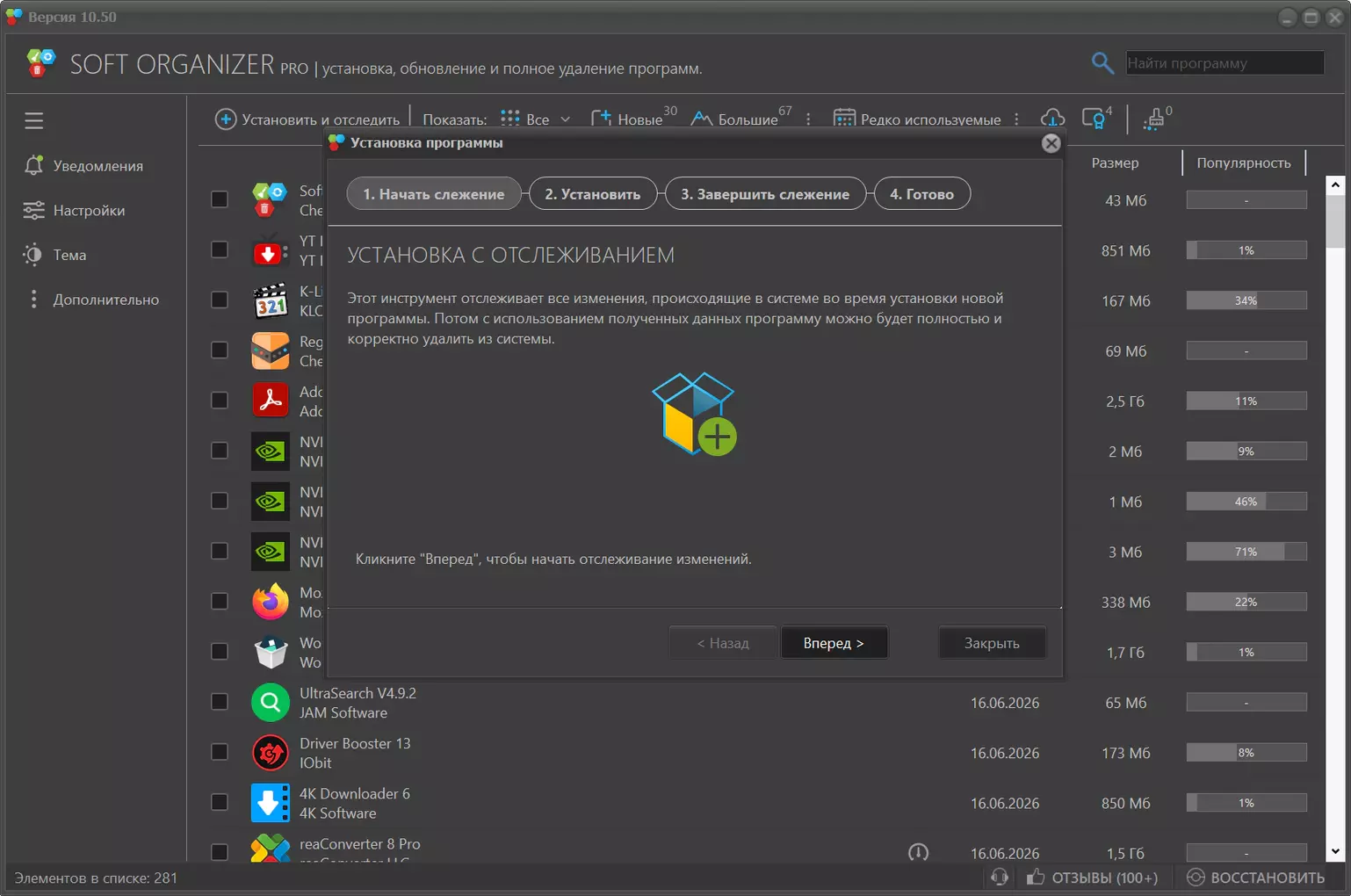Click the 46% popularity bar
This screenshot has width=1351, height=896.
pyautogui.click(x=1246, y=502)
